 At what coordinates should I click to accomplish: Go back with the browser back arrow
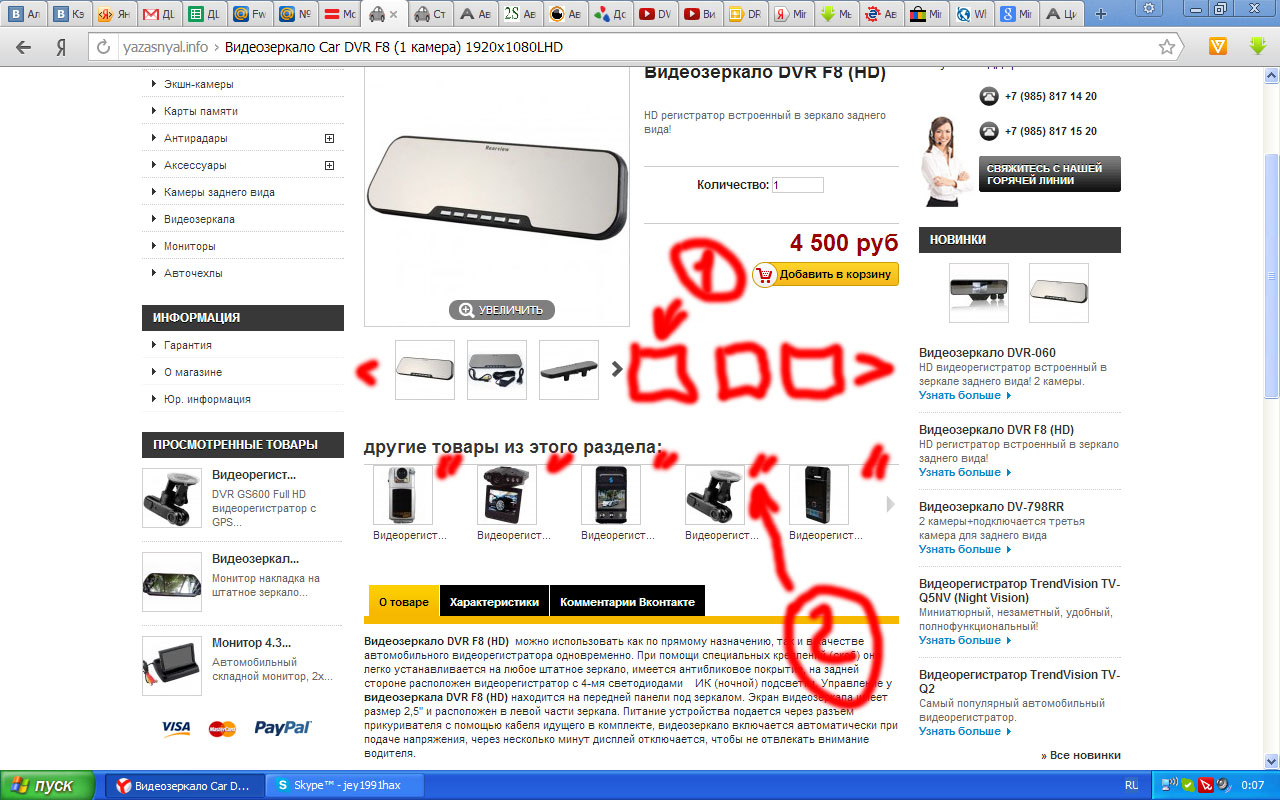click(x=23, y=47)
